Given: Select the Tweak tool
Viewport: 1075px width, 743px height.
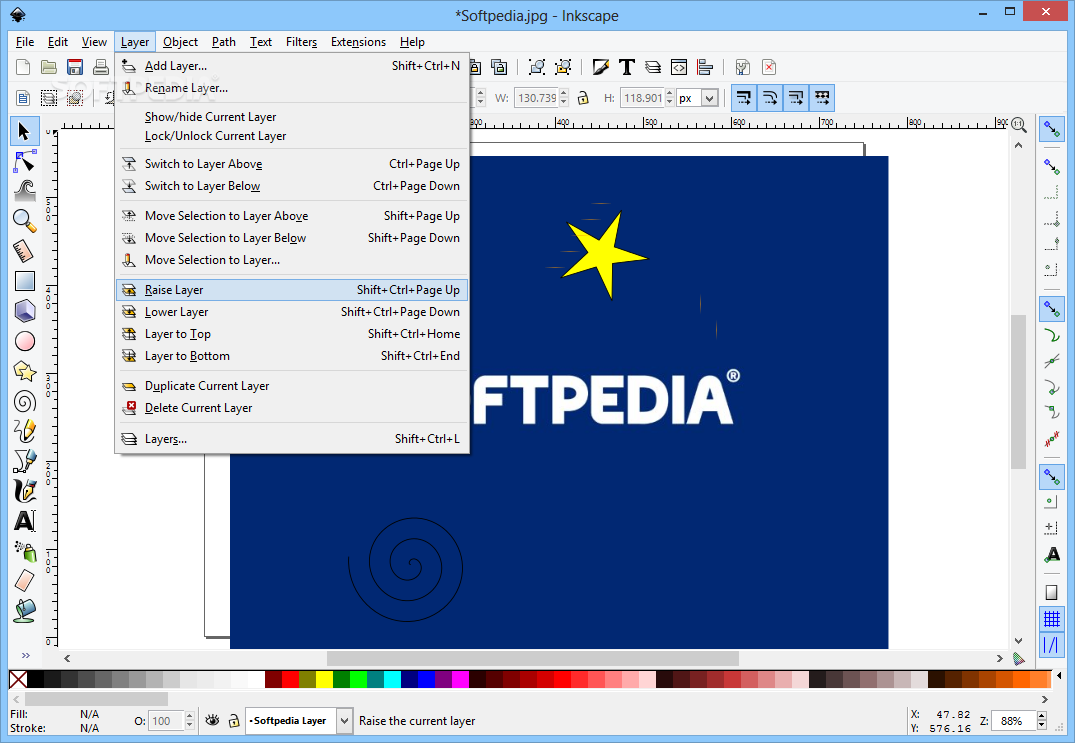Looking at the screenshot, I should pyautogui.click(x=24, y=191).
